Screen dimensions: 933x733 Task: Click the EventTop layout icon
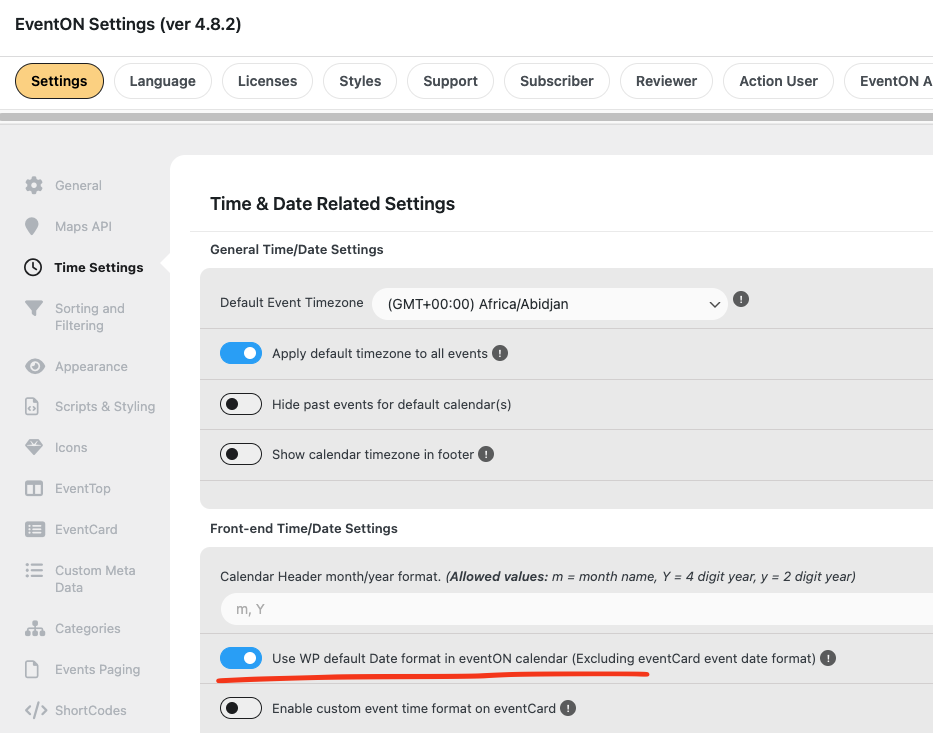(34, 488)
